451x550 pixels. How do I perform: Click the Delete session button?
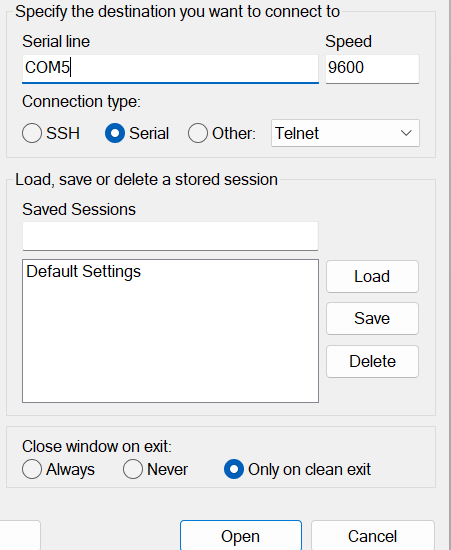pyautogui.click(x=372, y=361)
